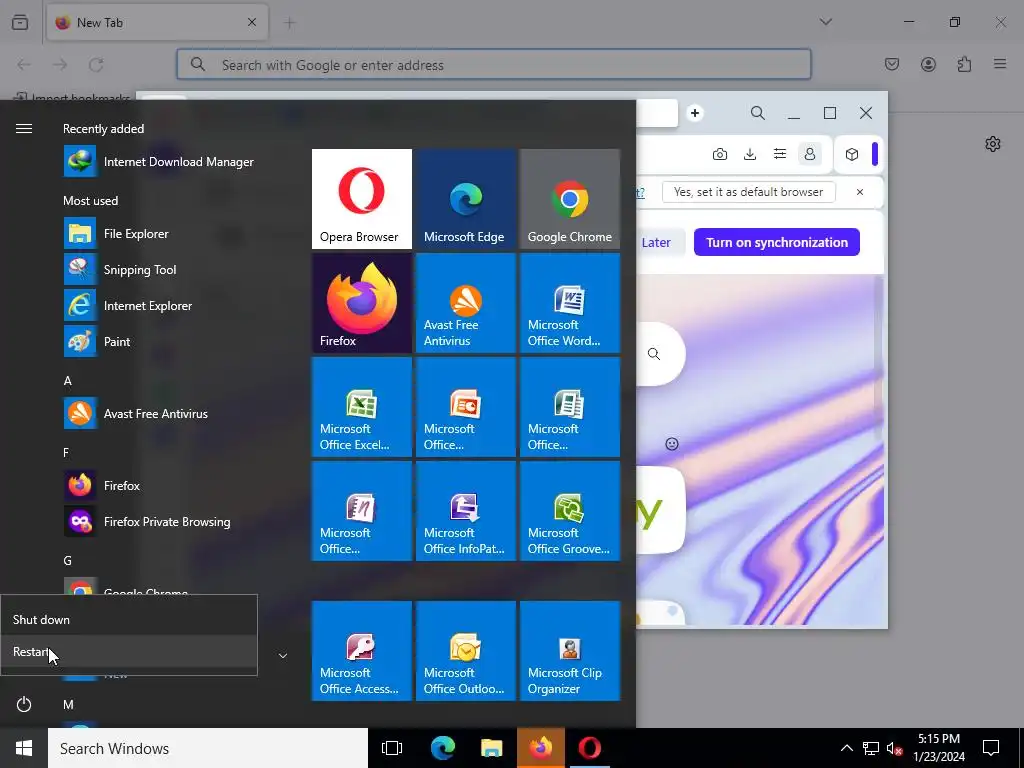Open Save to Pocket in Firefox

(x=891, y=64)
